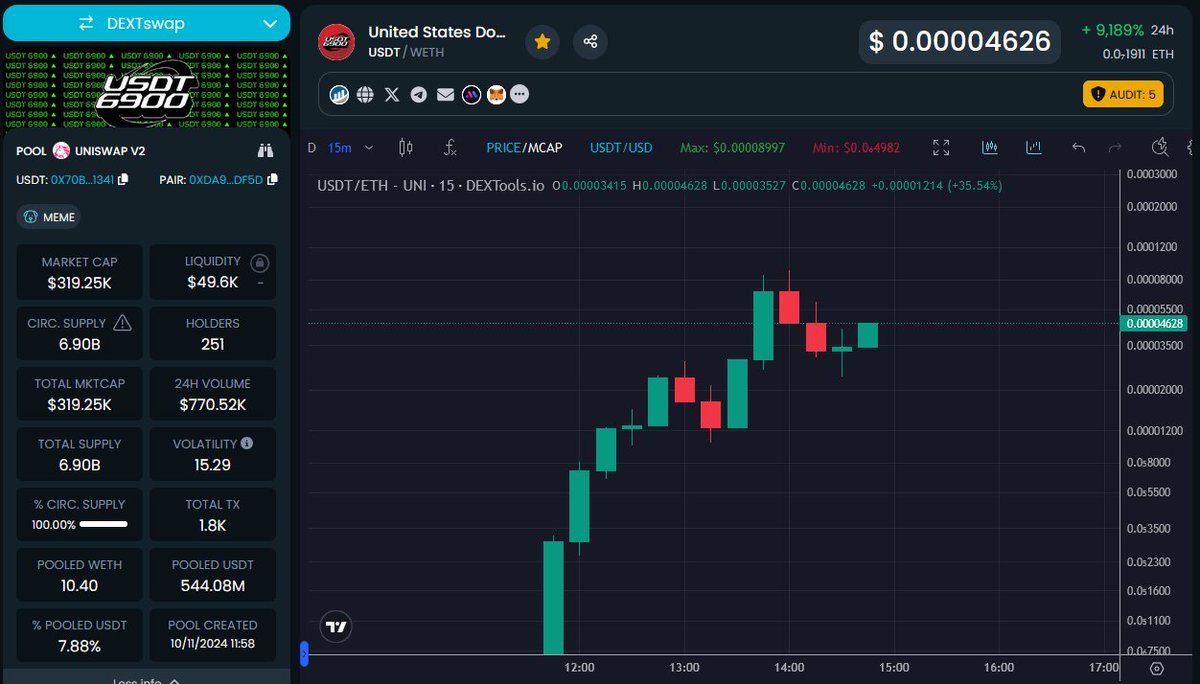Click the MARKET CAP $319.25K card
Screen dimensions: 1200x684
(x=80, y=272)
